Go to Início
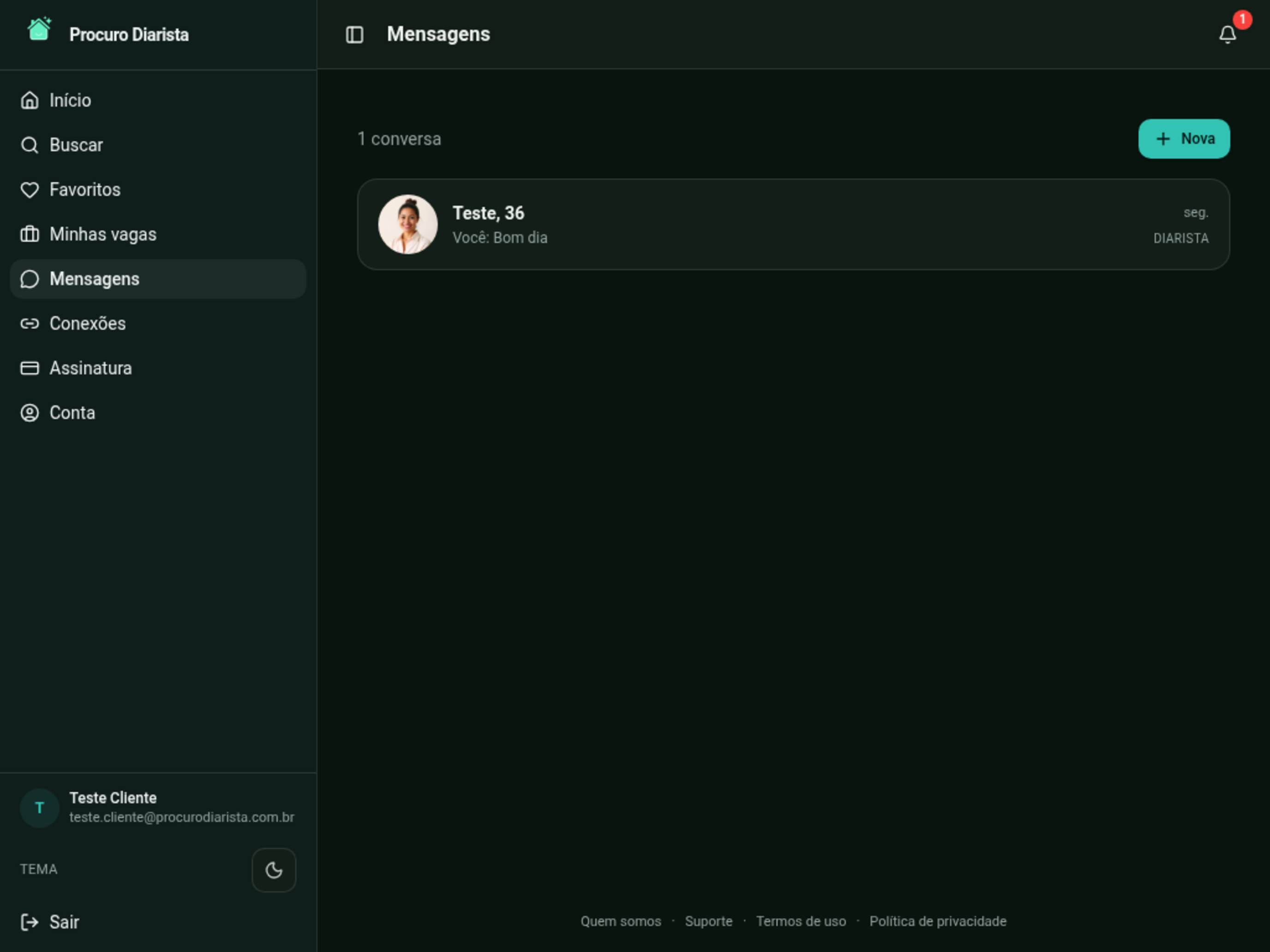 tap(158, 101)
